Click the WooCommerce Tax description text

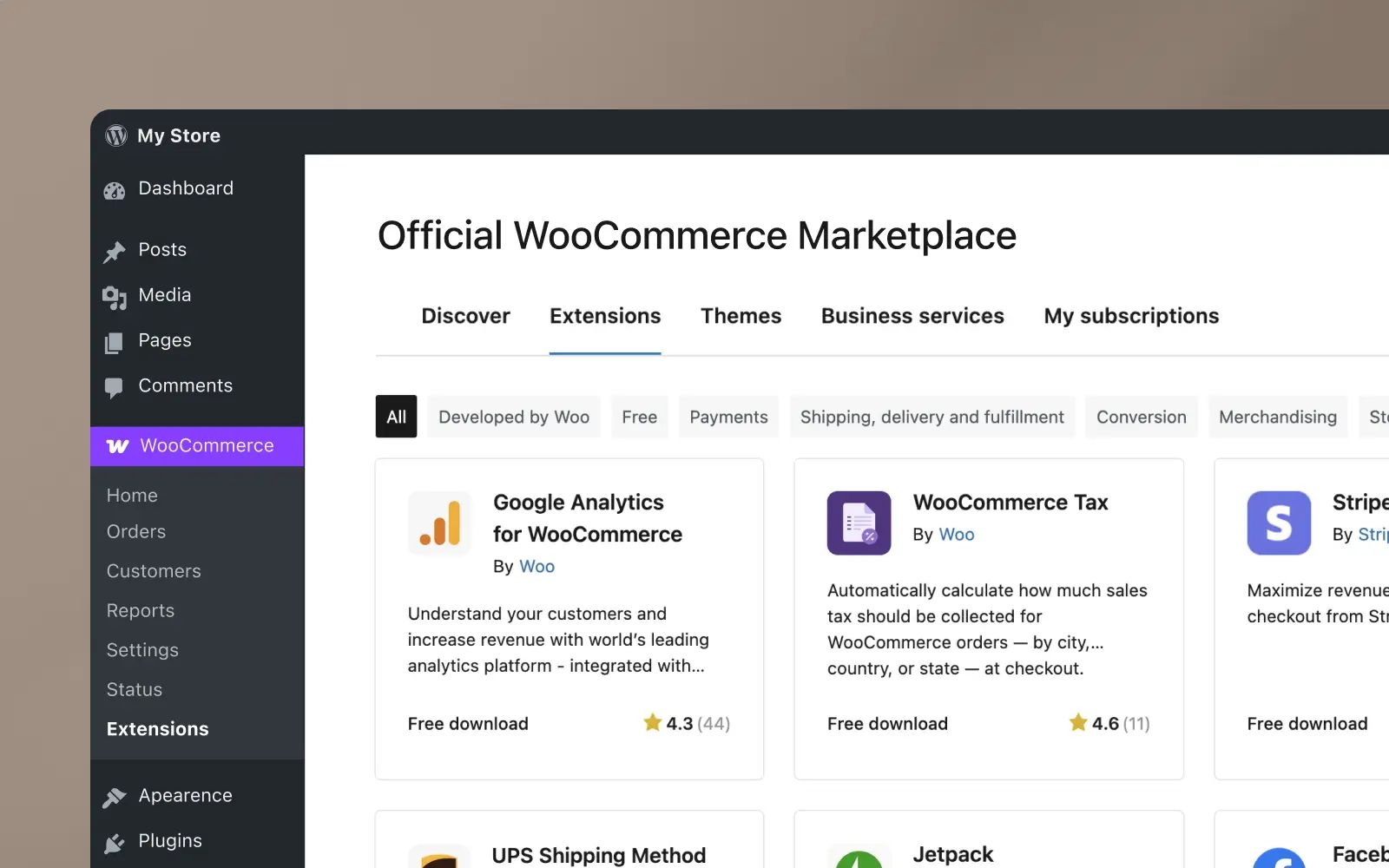(987, 629)
